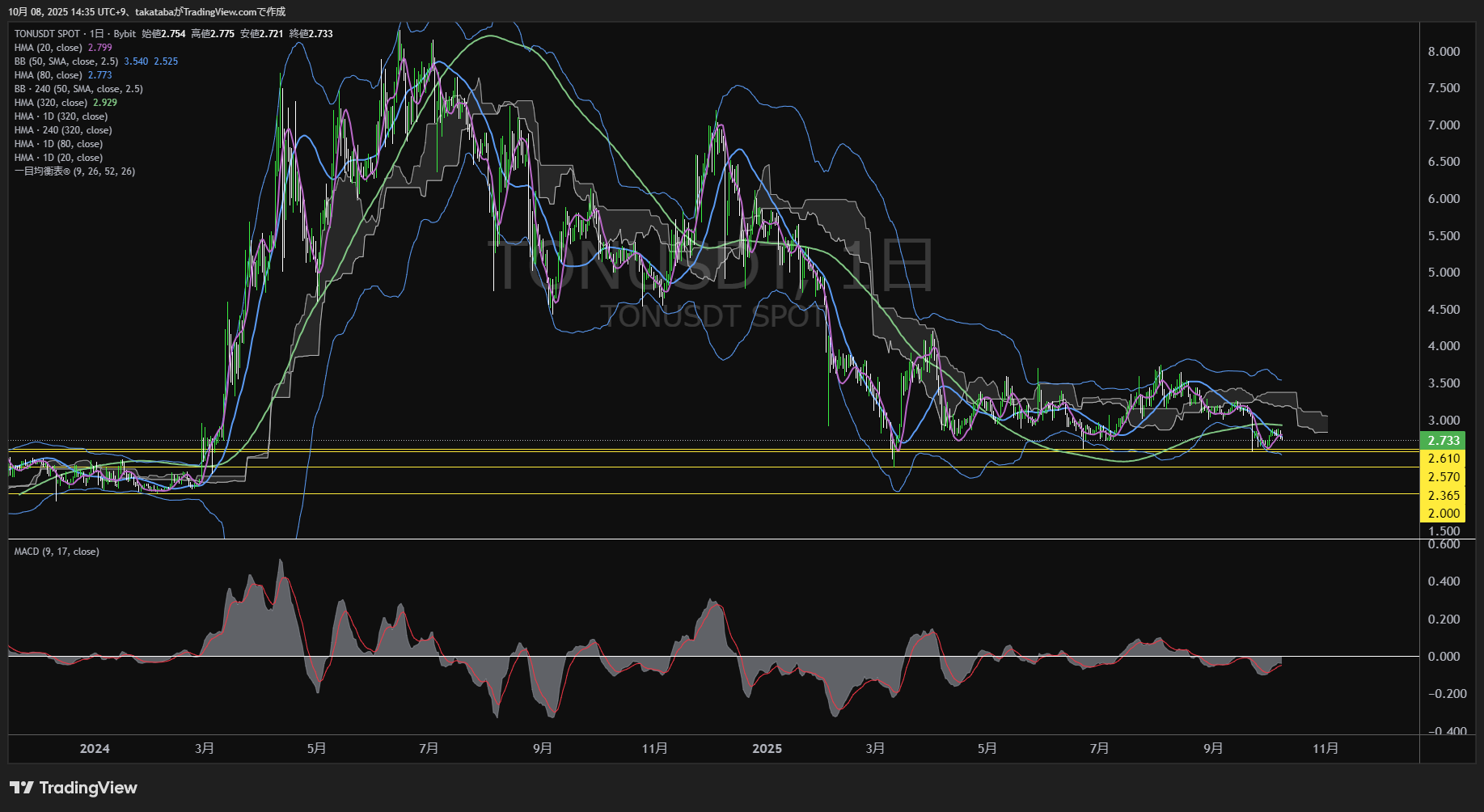Click the HMA (20, close) legend entry
The width and height of the screenshot is (1484, 812).
point(49,48)
